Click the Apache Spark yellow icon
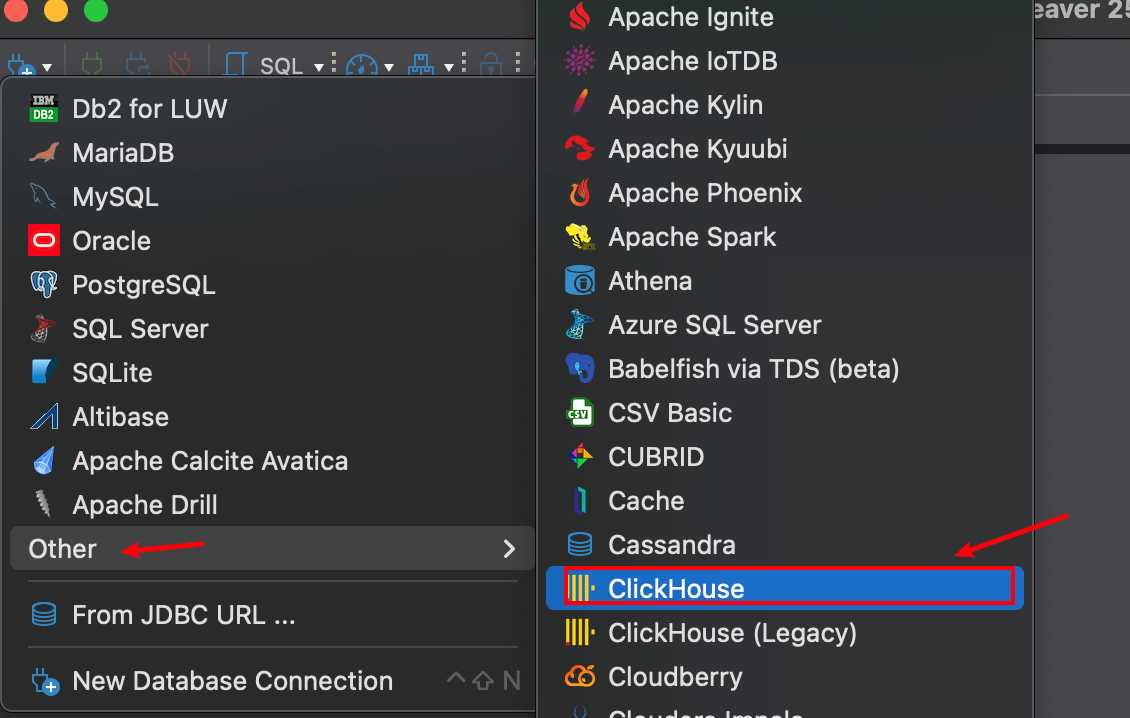 [x=580, y=236]
